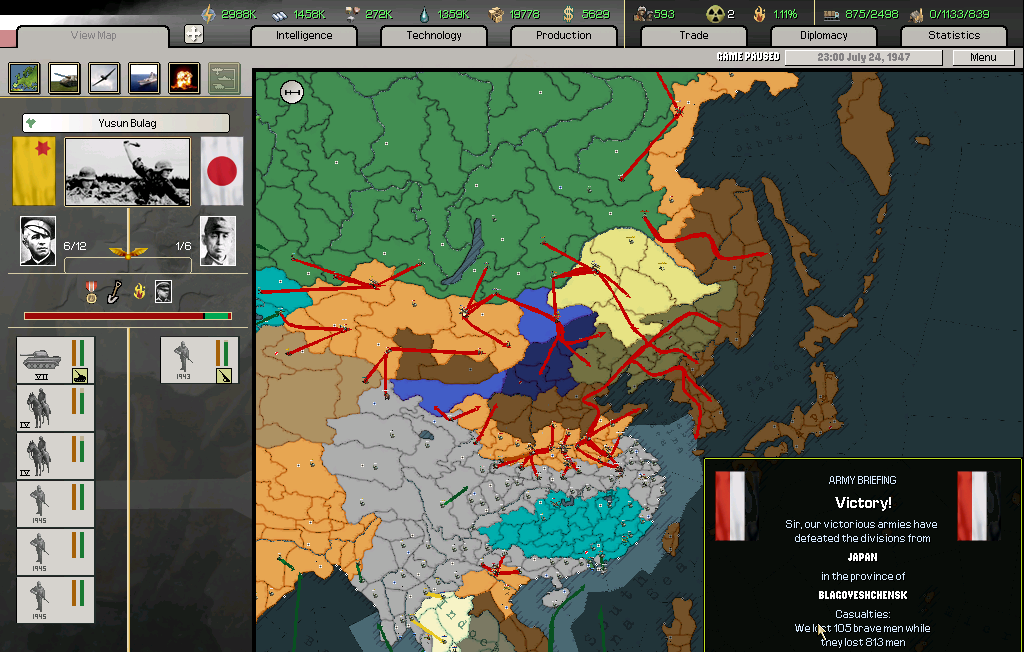The image size is (1024, 652).
Task: Select the Japanese 1943 infantry division card
Action: [x=199, y=360]
